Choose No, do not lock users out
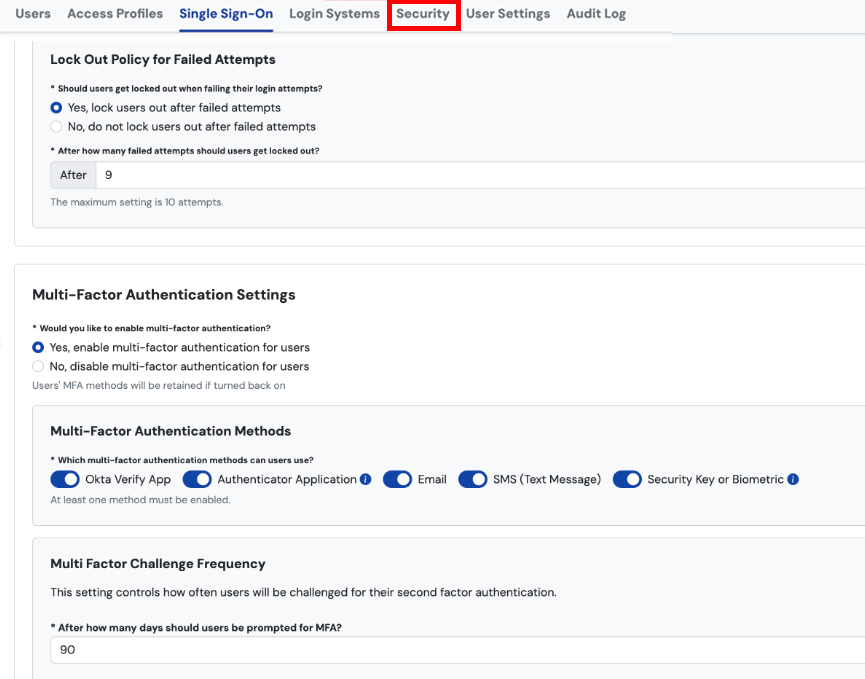This screenshot has width=865, height=679. click(x=57, y=127)
